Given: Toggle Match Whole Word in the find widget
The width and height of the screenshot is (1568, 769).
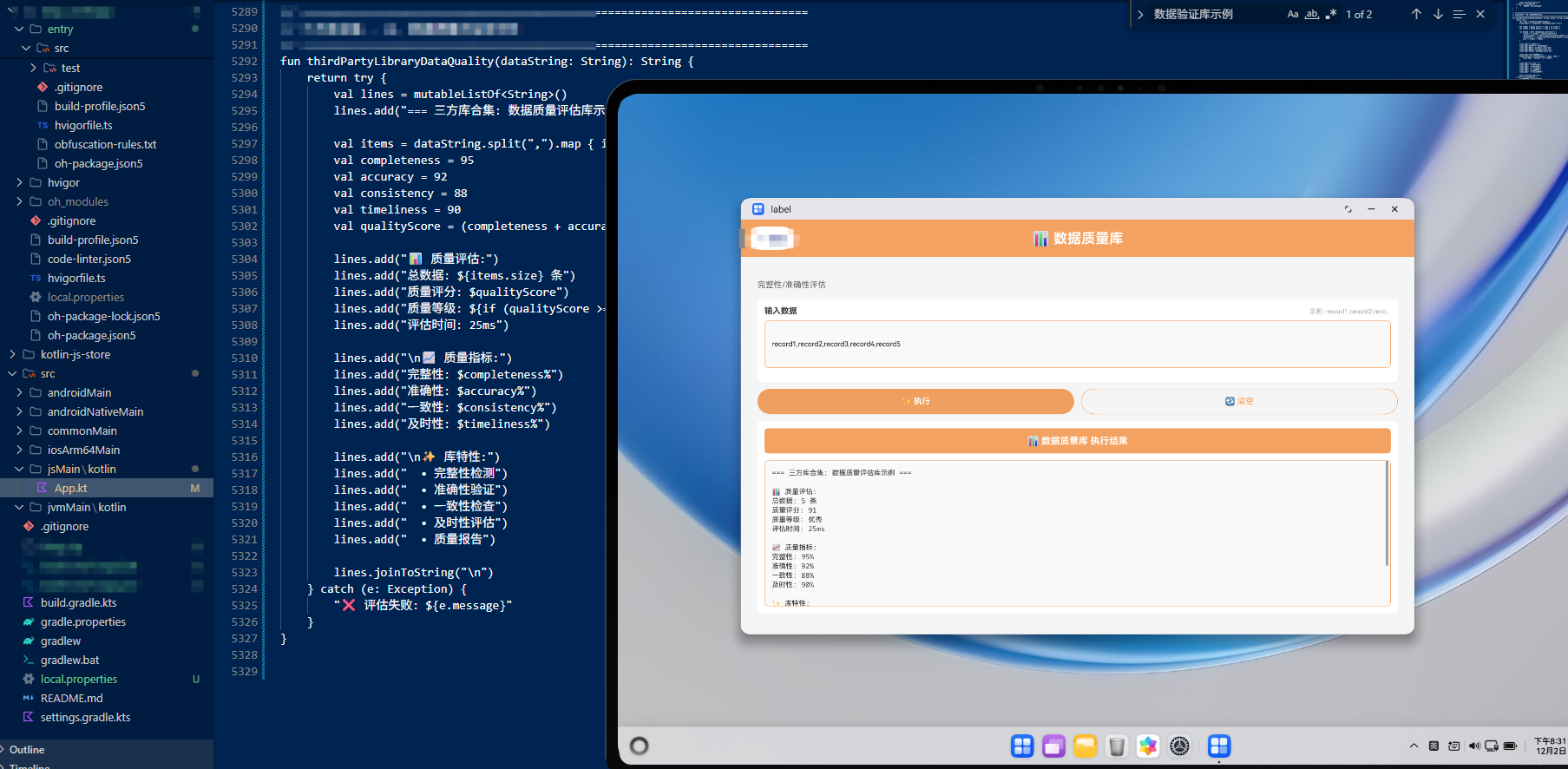Looking at the screenshot, I should click(x=1312, y=14).
